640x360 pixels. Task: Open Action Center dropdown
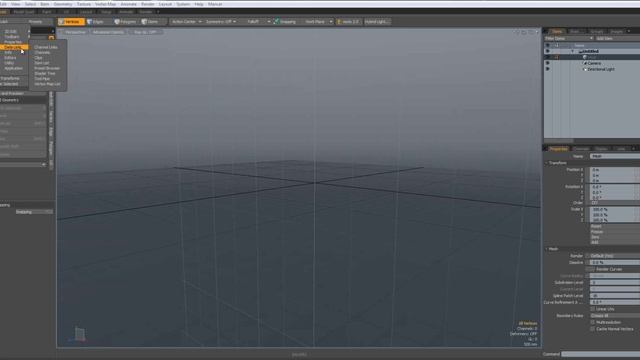[x=187, y=22]
